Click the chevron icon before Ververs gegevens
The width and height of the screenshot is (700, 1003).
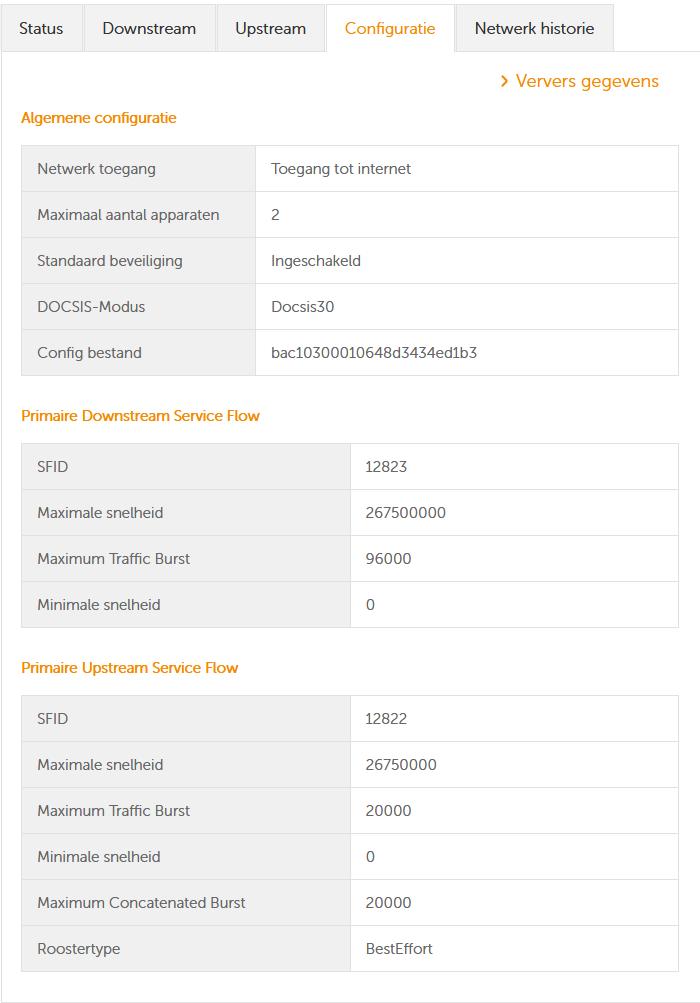505,81
